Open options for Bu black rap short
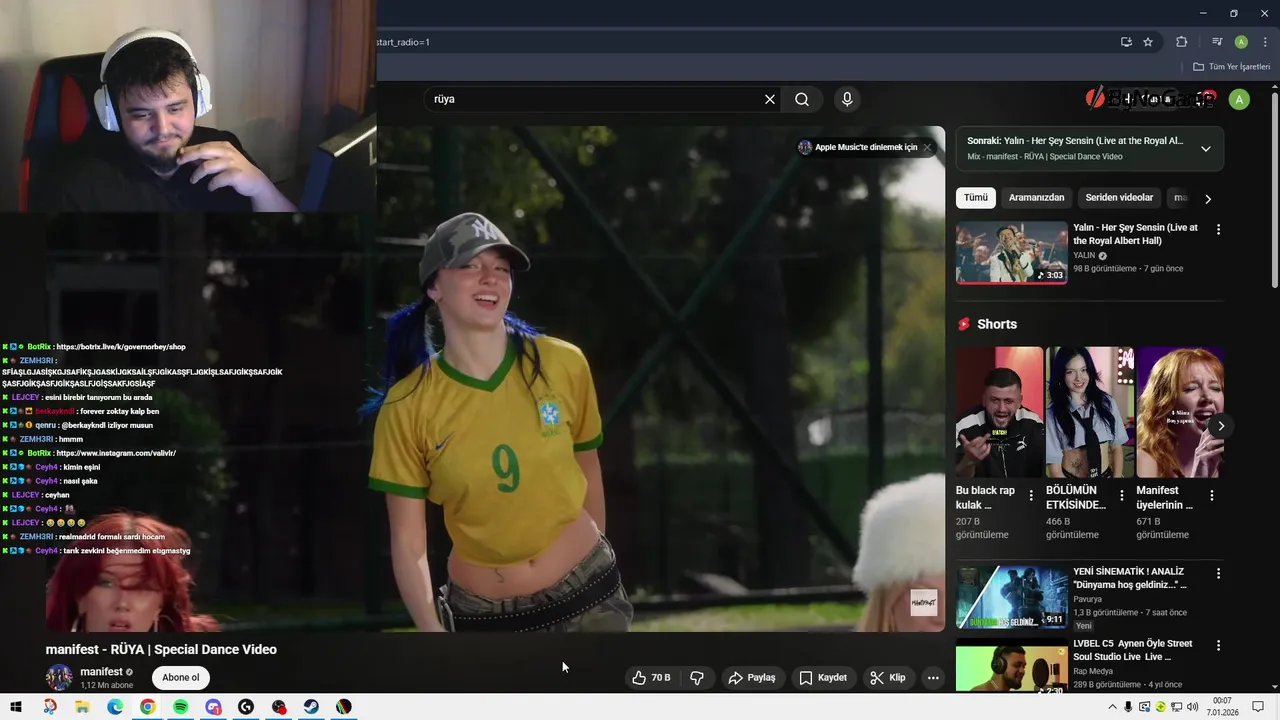This screenshot has width=1280, height=720. click(1031, 495)
